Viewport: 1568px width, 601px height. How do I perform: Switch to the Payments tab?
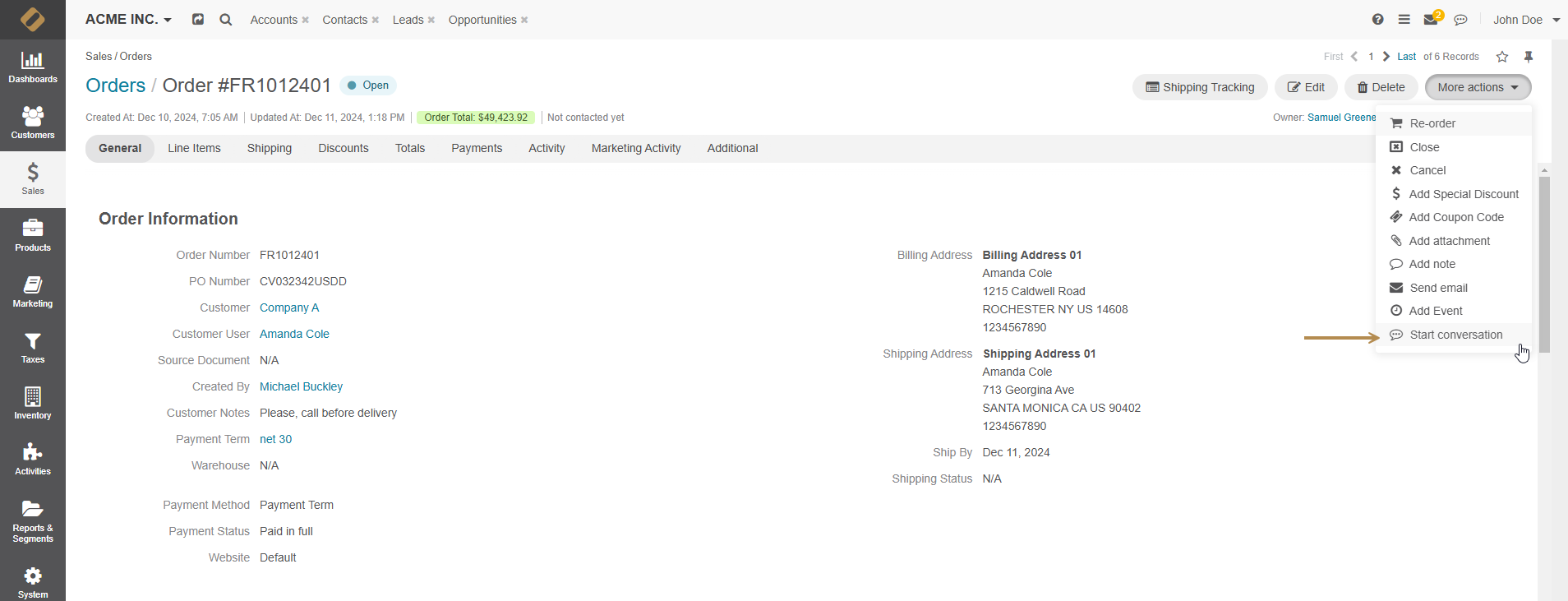[x=477, y=148]
